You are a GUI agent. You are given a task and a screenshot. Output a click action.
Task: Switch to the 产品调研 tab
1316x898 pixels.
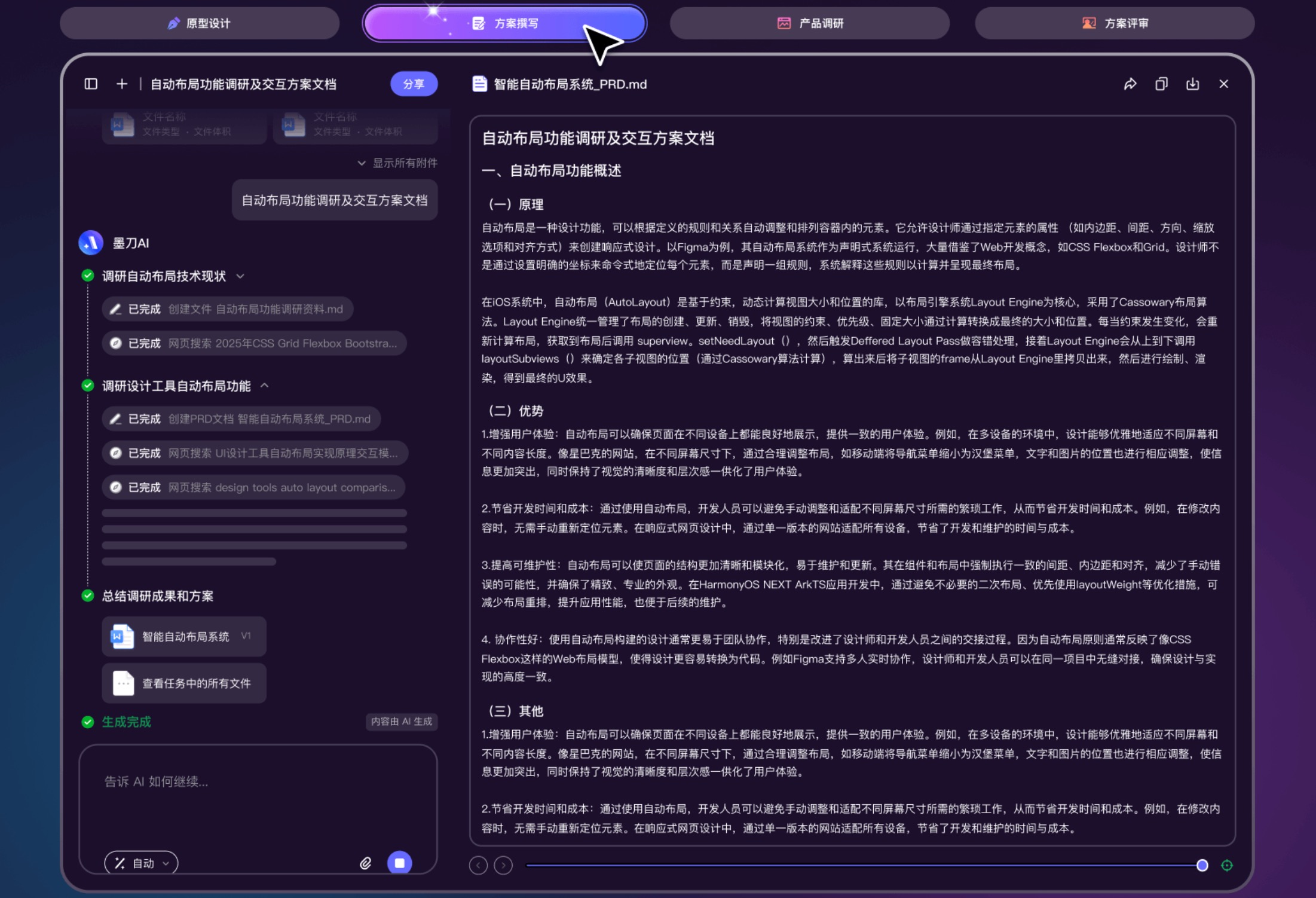coord(810,23)
